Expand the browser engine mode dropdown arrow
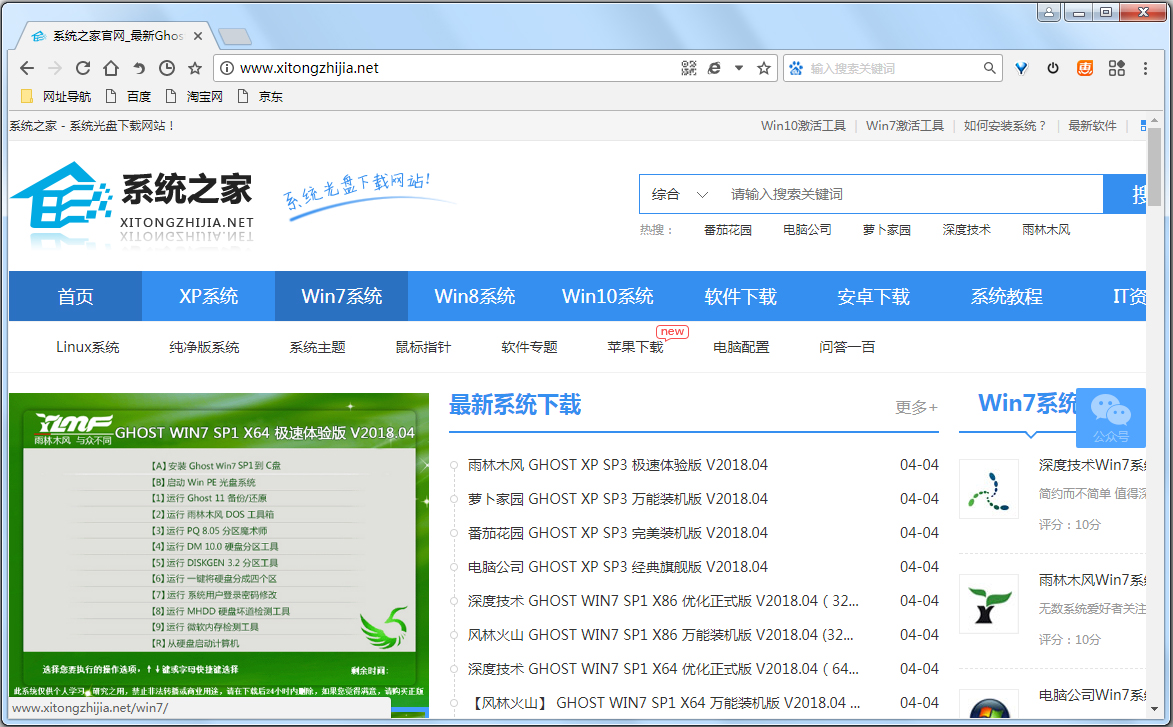 [x=739, y=68]
